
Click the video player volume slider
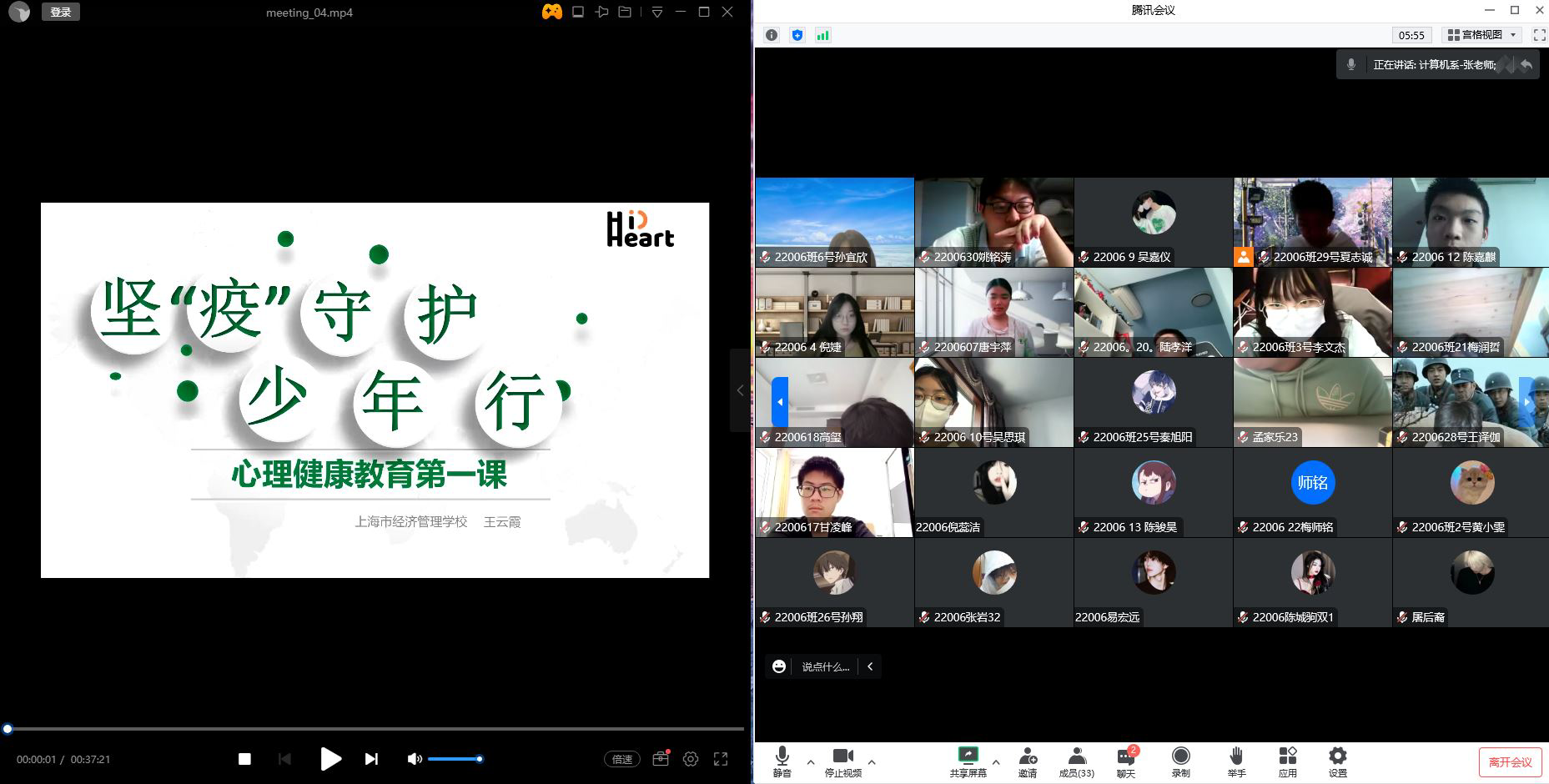coord(455,759)
